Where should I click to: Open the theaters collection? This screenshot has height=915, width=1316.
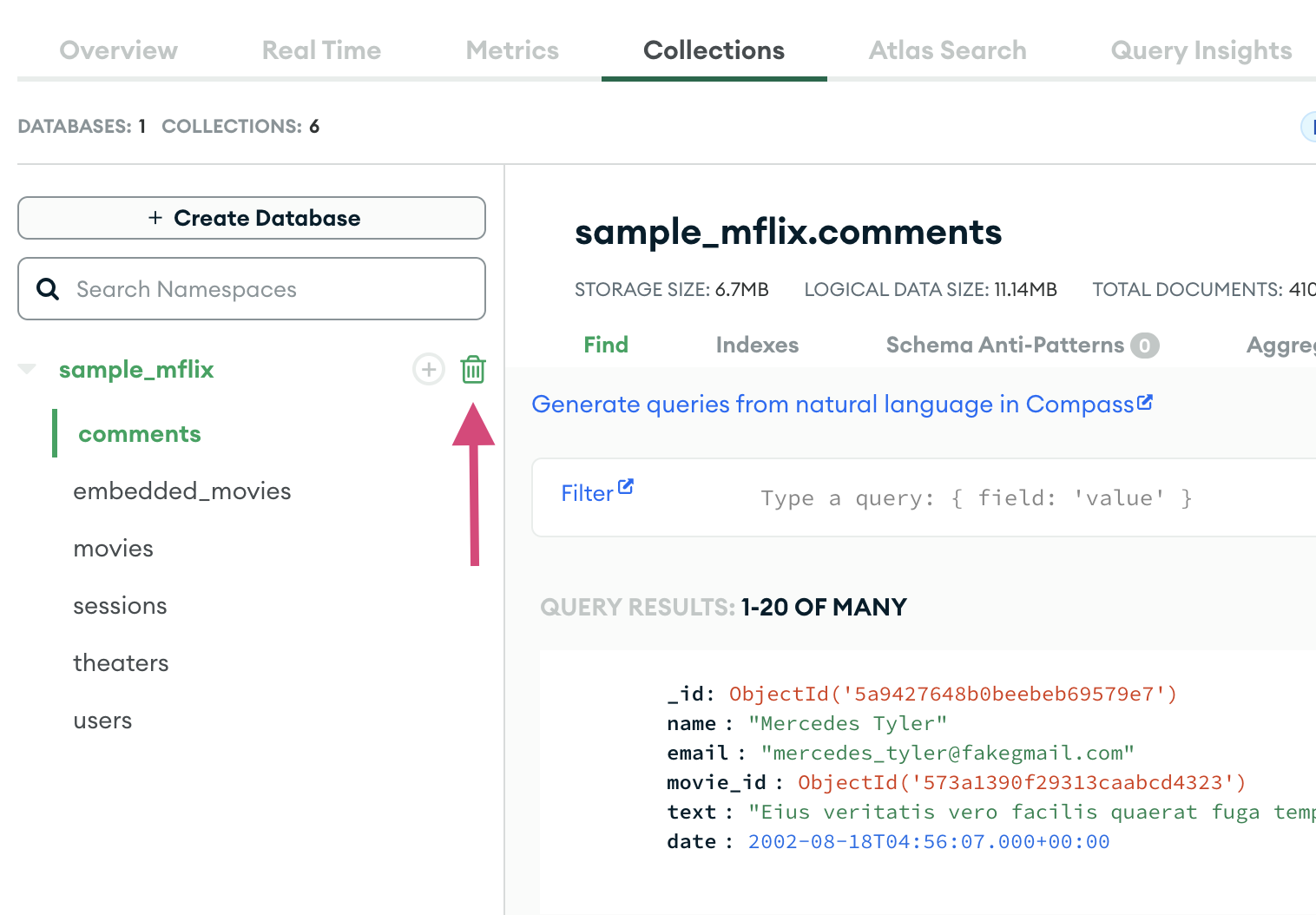(x=121, y=663)
